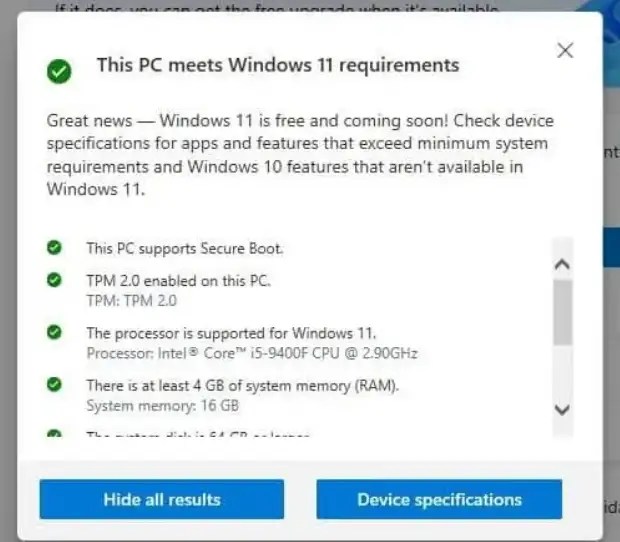Click the 'TPM 2.0 enabled on this PC' text

(178, 281)
